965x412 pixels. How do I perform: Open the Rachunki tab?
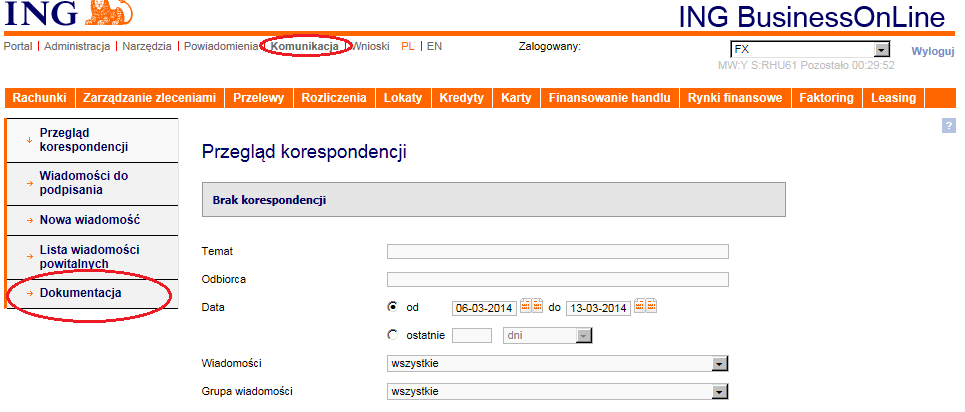point(39,98)
